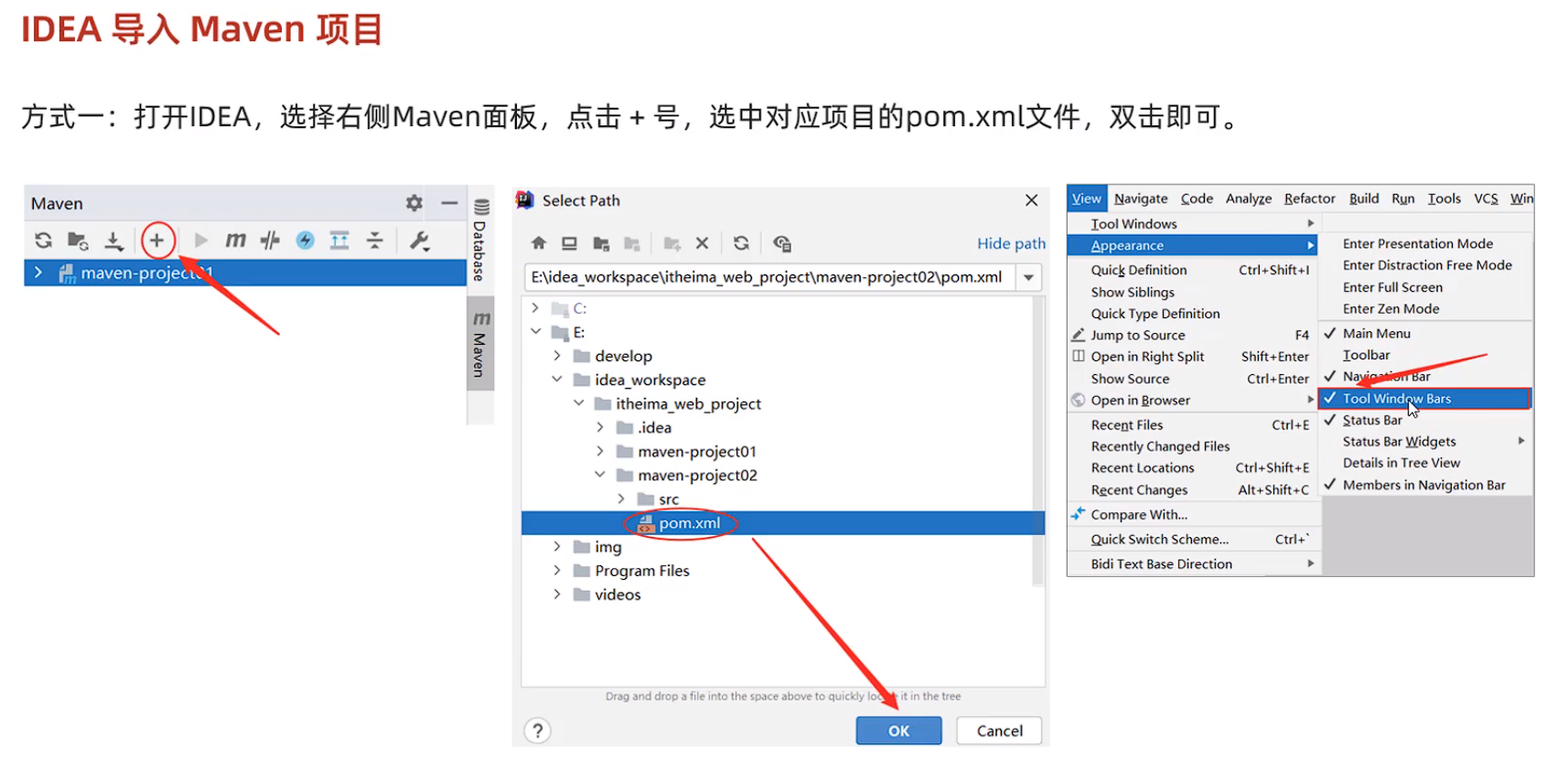Go to desktop directory icon
The width and height of the screenshot is (1568, 760).
coord(569,243)
